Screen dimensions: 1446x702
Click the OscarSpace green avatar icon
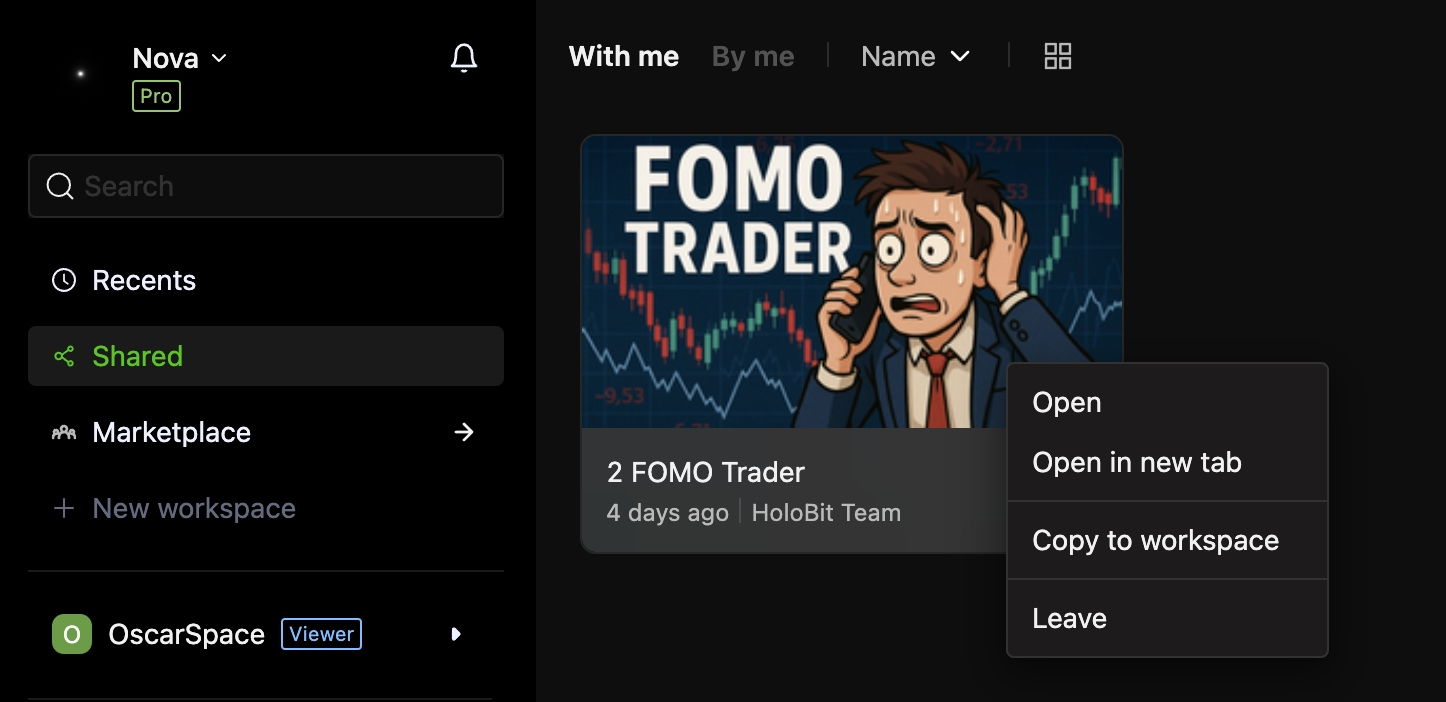(x=72, y=634)
